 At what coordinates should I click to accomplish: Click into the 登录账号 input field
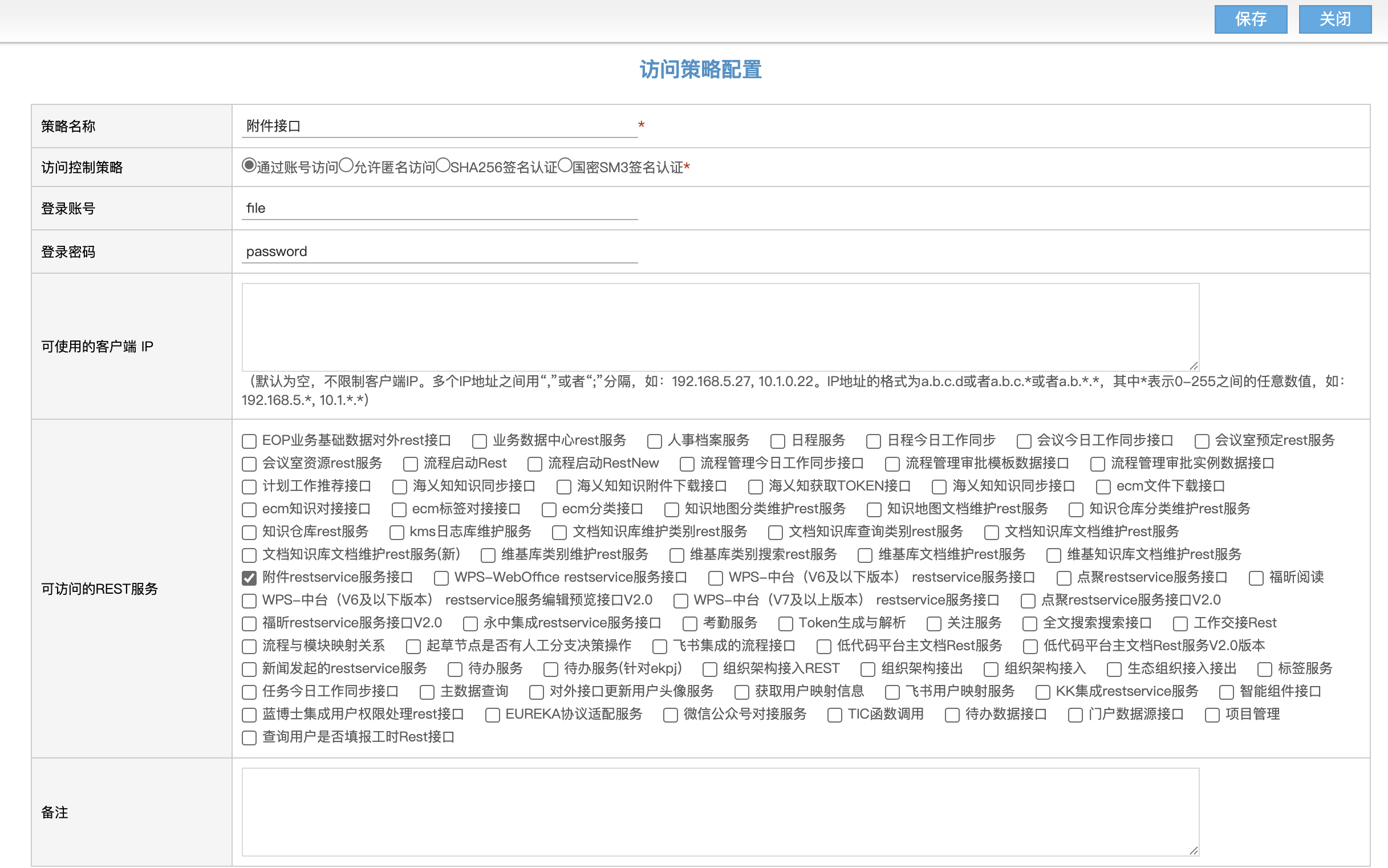439,208
